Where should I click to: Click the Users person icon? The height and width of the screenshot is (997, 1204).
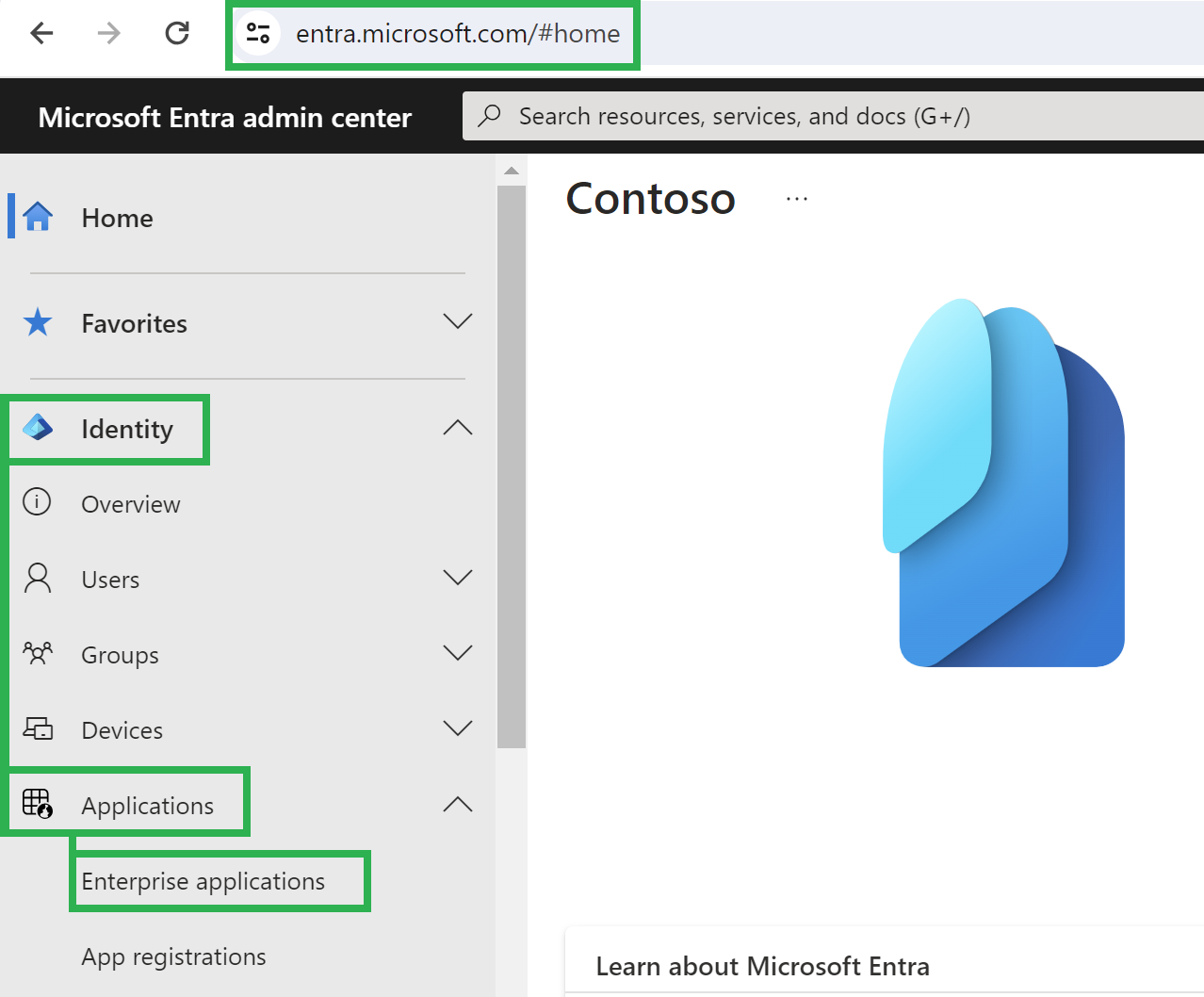(38, 578)
